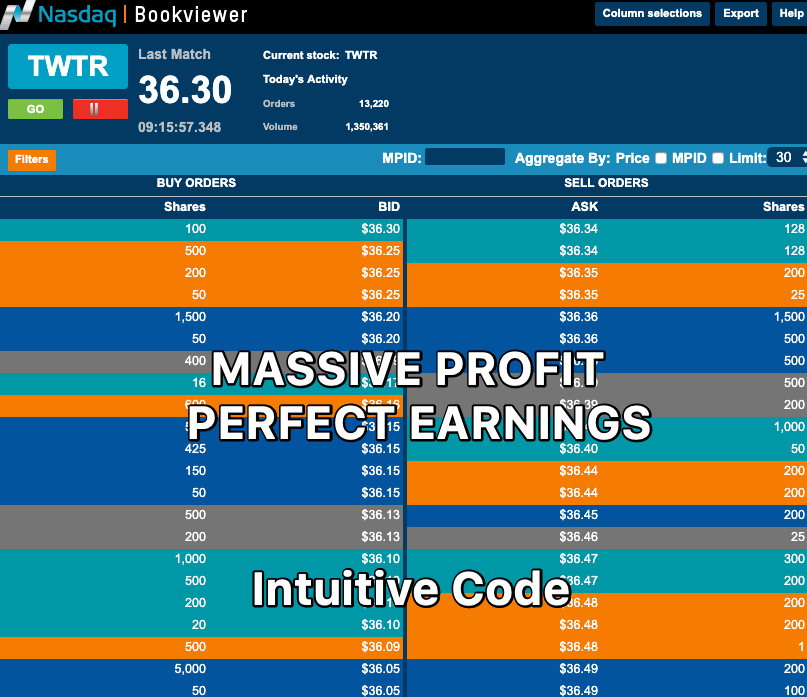Select the Shares header under SELL ORDERS
The image size is (807, 697).
[783, 207]
